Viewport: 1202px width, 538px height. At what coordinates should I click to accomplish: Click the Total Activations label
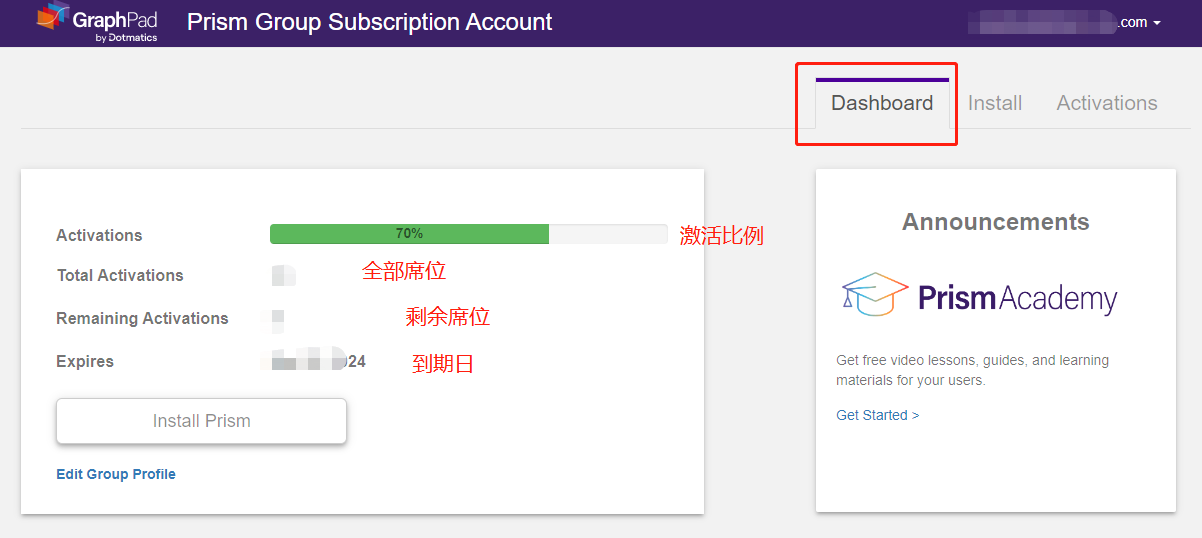coord(120,275)
